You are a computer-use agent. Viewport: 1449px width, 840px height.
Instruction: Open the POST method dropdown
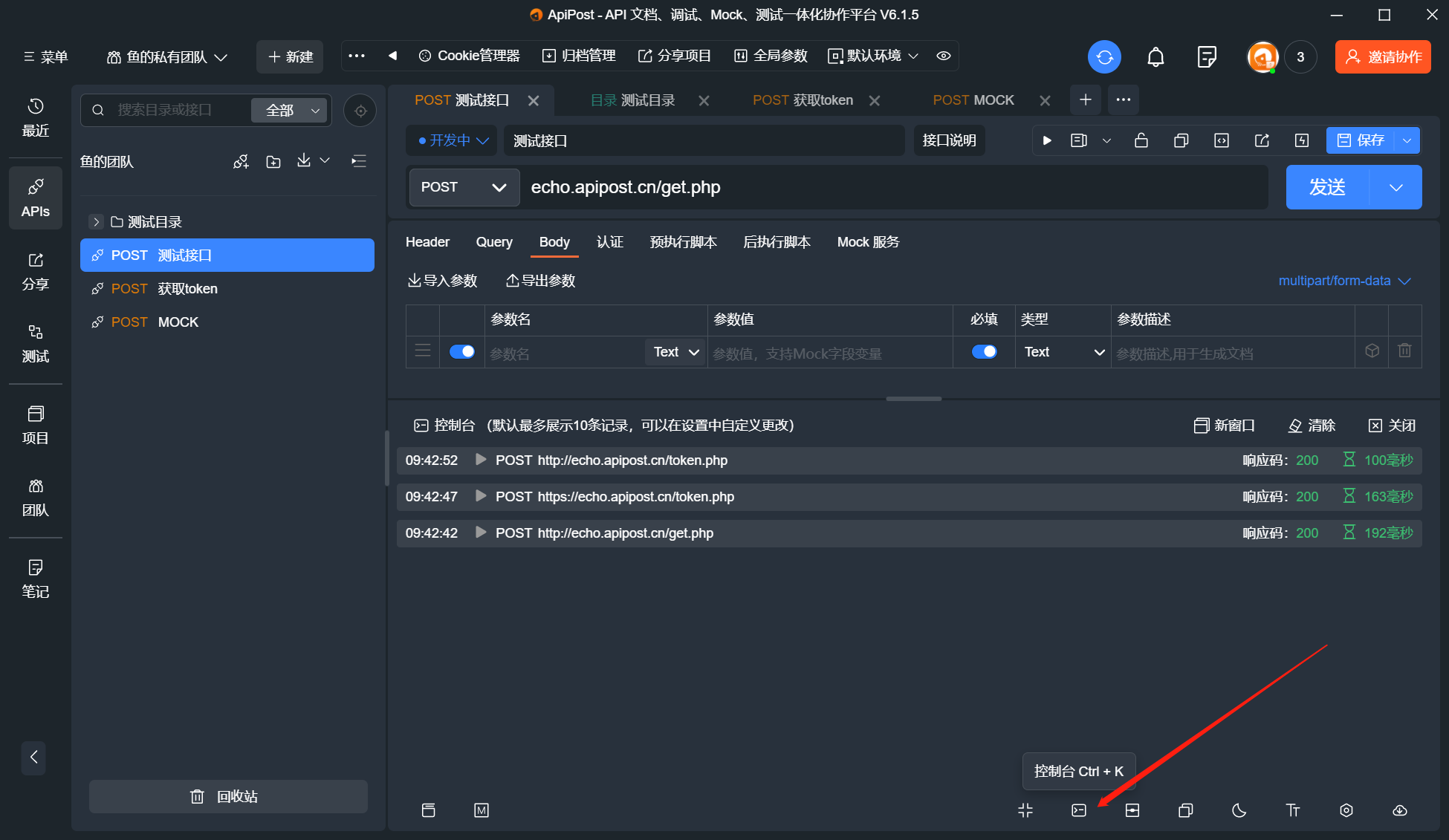pos(464,187)
